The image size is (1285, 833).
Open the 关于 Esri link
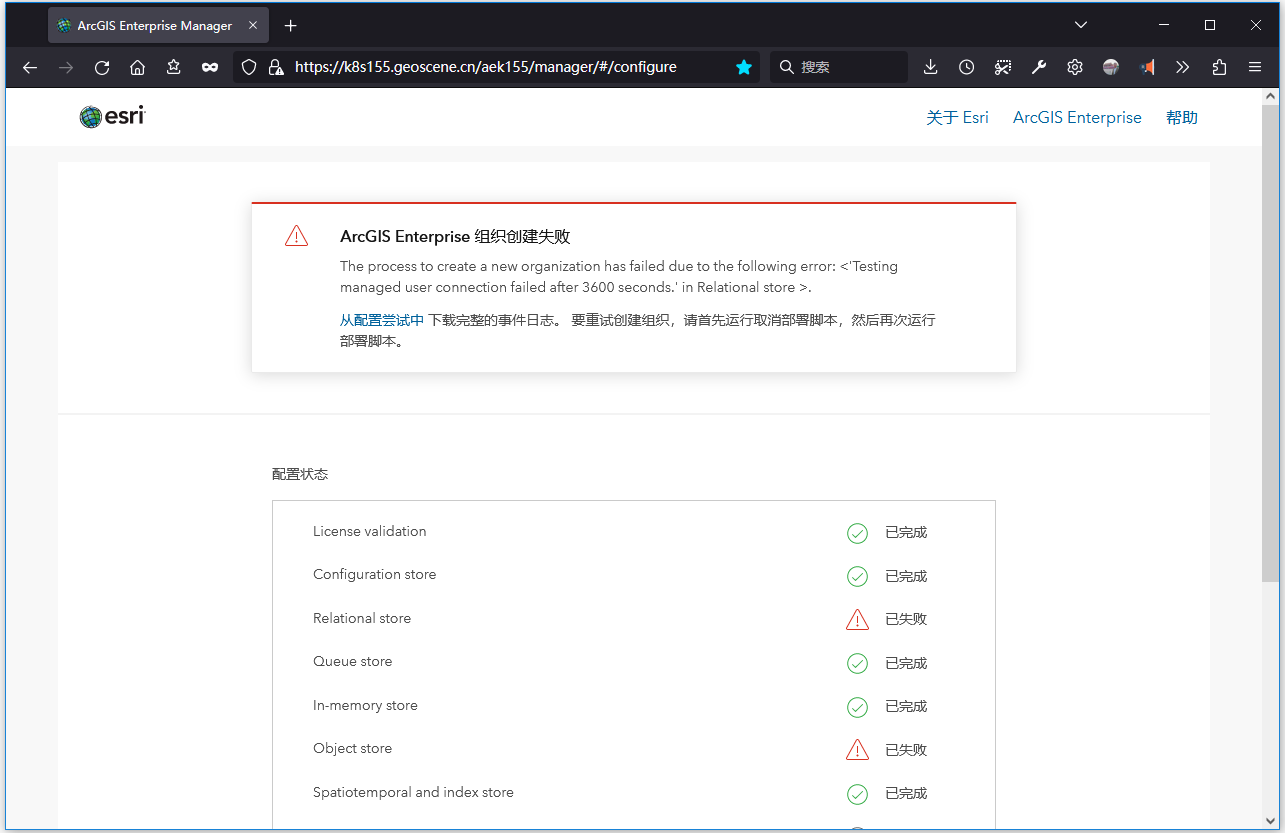[x=957, y=117]
